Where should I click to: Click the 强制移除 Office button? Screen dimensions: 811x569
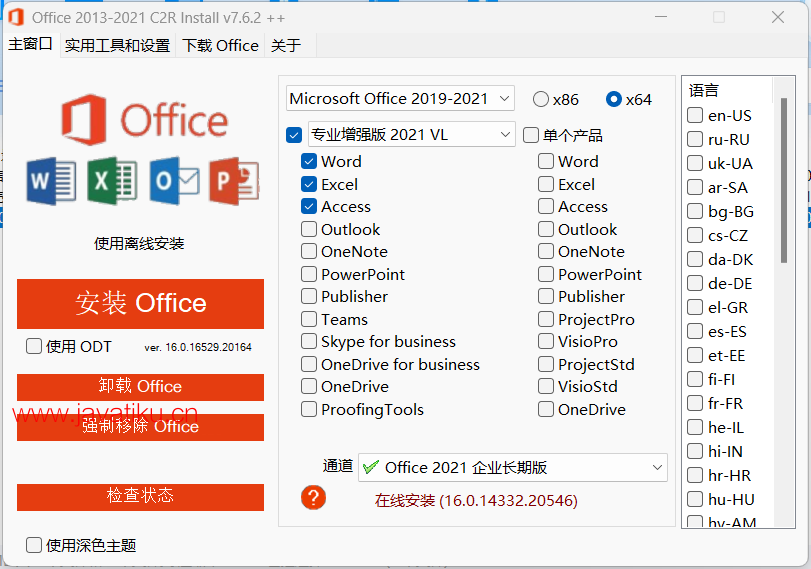[x=140, y=427]
